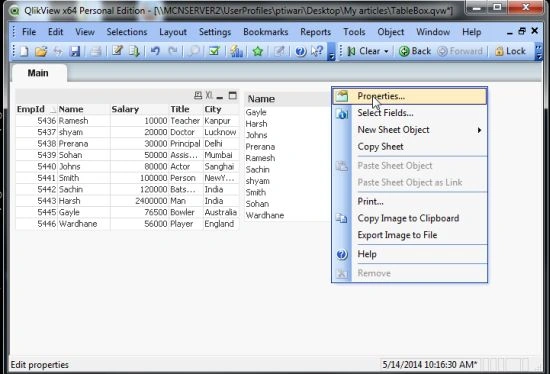550x374 pixels.
Task: Send table box to Excel (XL icon)
Action: (209, 95)
